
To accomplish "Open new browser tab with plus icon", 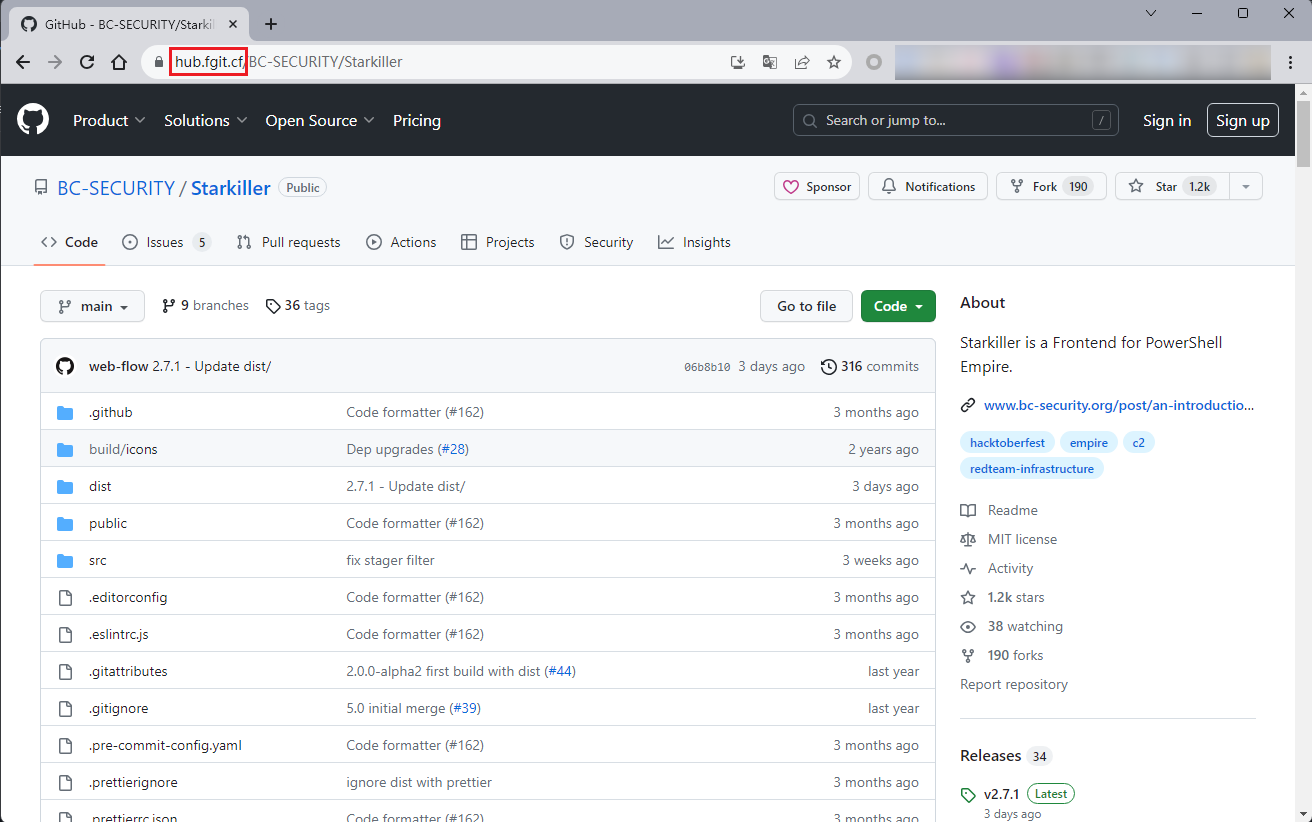I will pyautogui.click(x=271, y=24).
